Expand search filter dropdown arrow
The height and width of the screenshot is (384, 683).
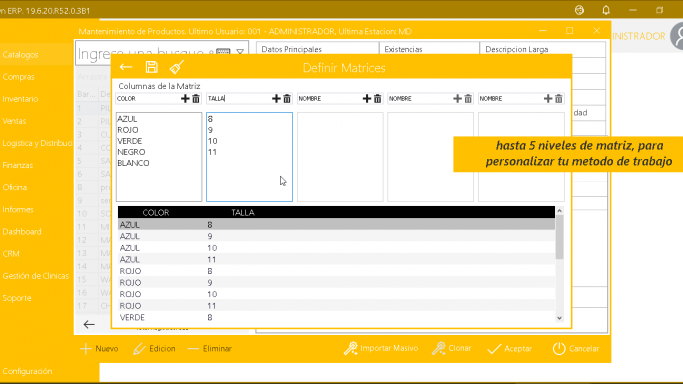[240, 52]
